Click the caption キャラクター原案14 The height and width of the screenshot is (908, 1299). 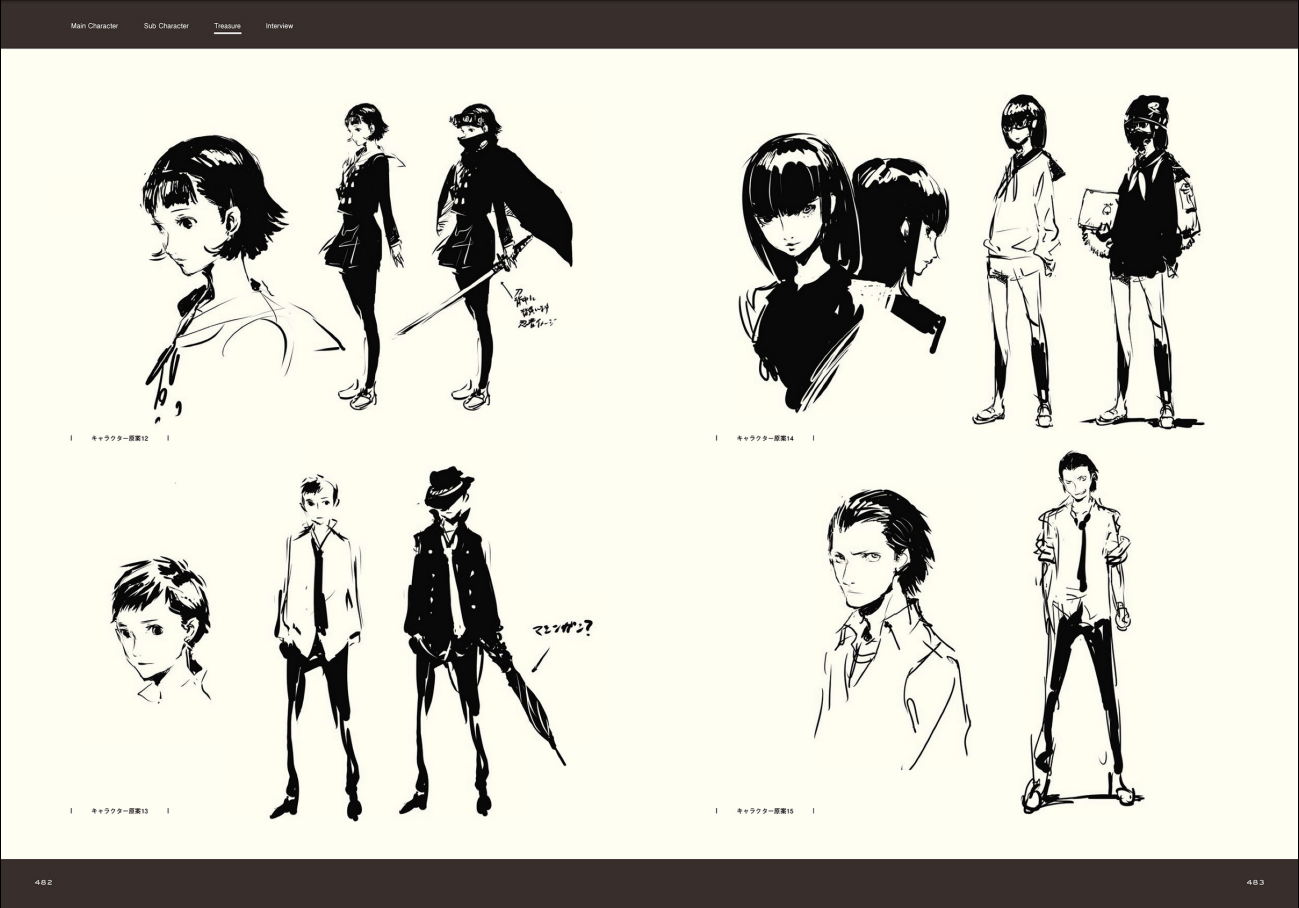(764, 438)
